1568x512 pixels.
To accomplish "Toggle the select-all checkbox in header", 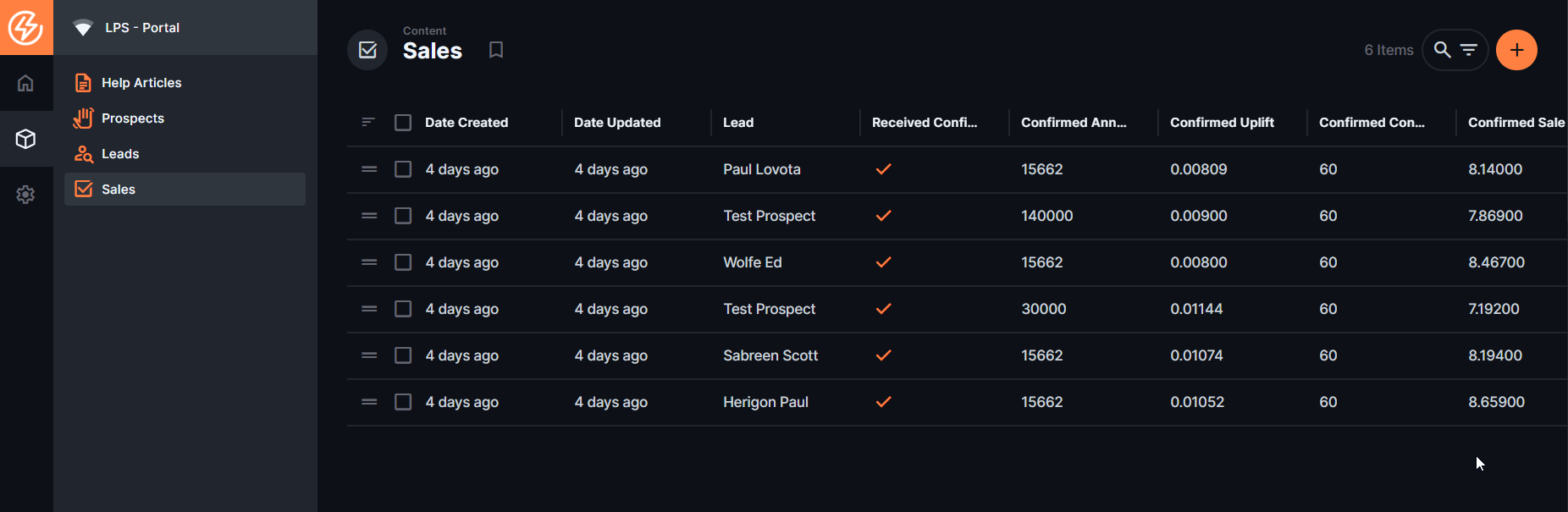I will coord(403,123).
